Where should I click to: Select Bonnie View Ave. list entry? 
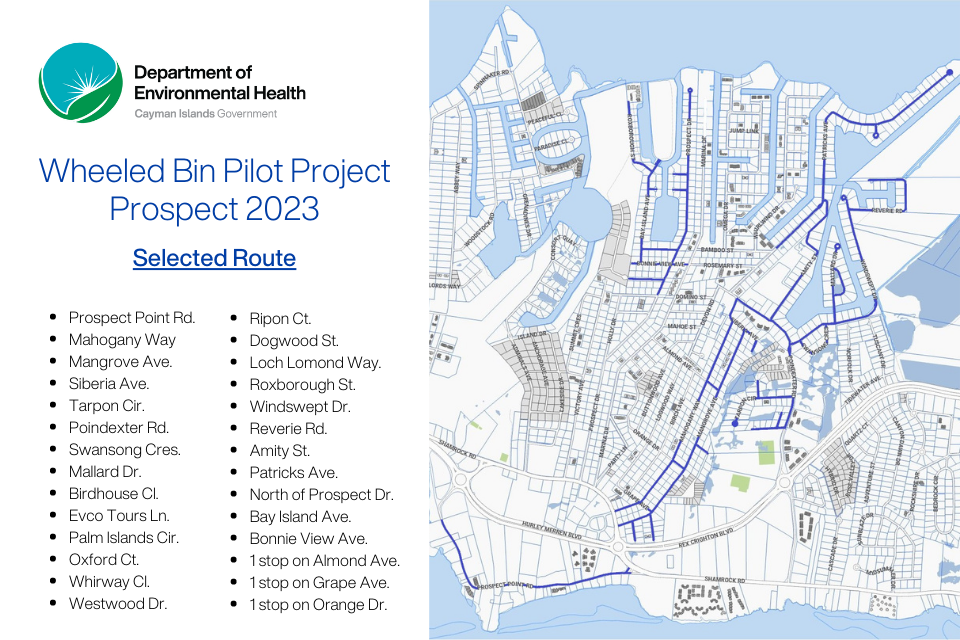click(x=309, y=538)
